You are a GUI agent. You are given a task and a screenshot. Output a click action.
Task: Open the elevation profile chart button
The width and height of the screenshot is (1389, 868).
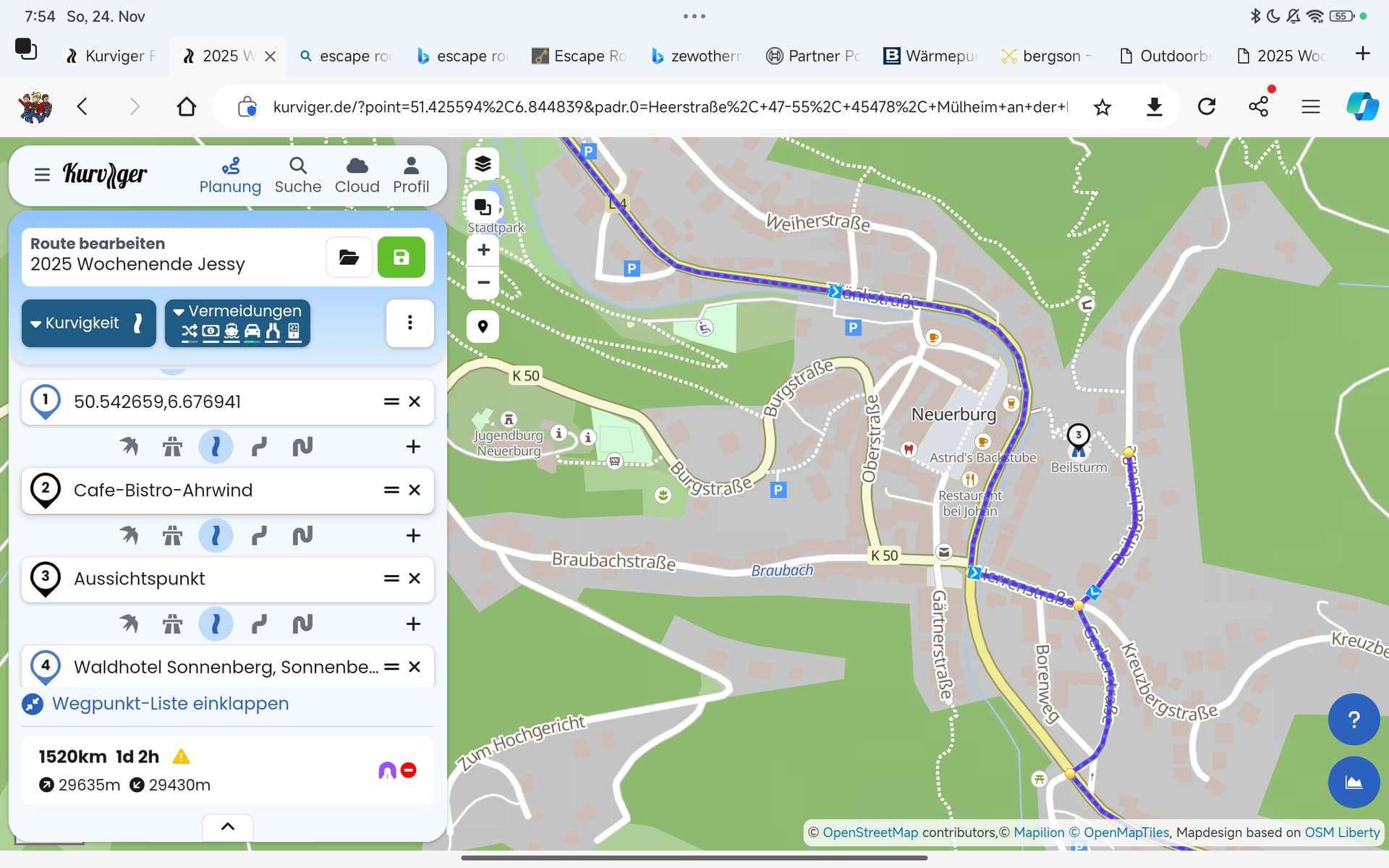point(1354,782)
